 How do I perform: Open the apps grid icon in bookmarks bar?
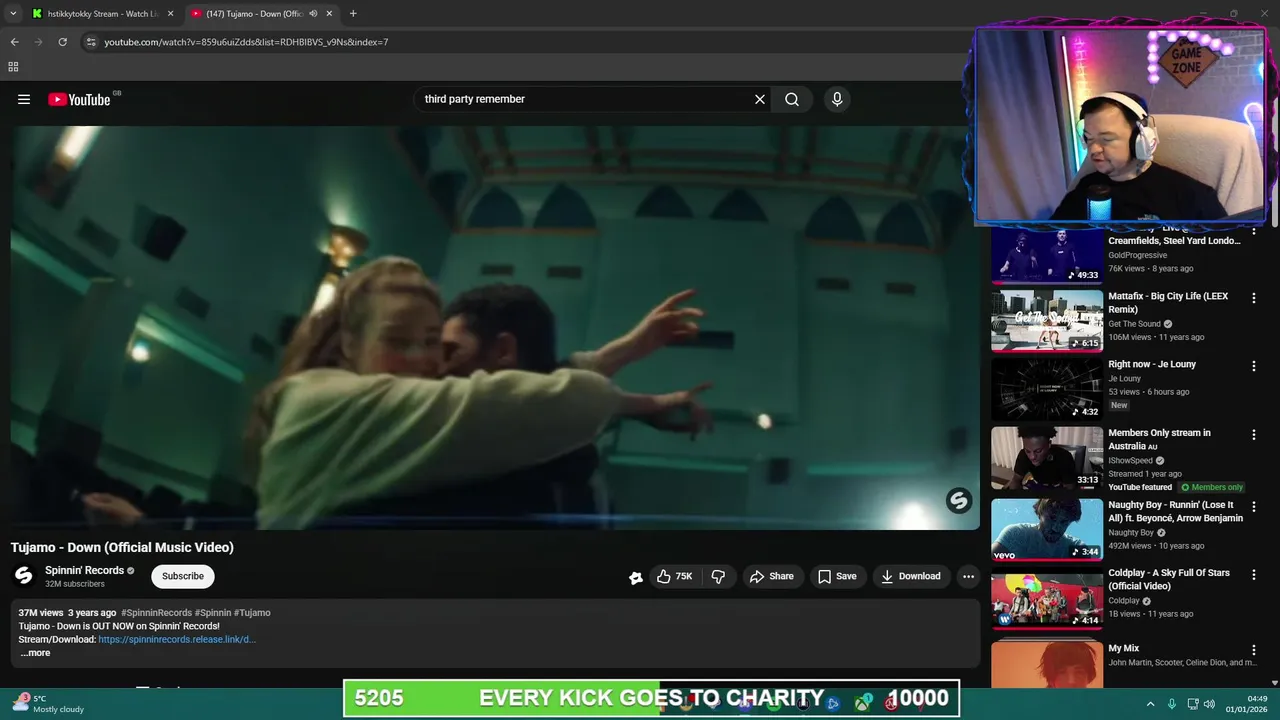(13, 67)
